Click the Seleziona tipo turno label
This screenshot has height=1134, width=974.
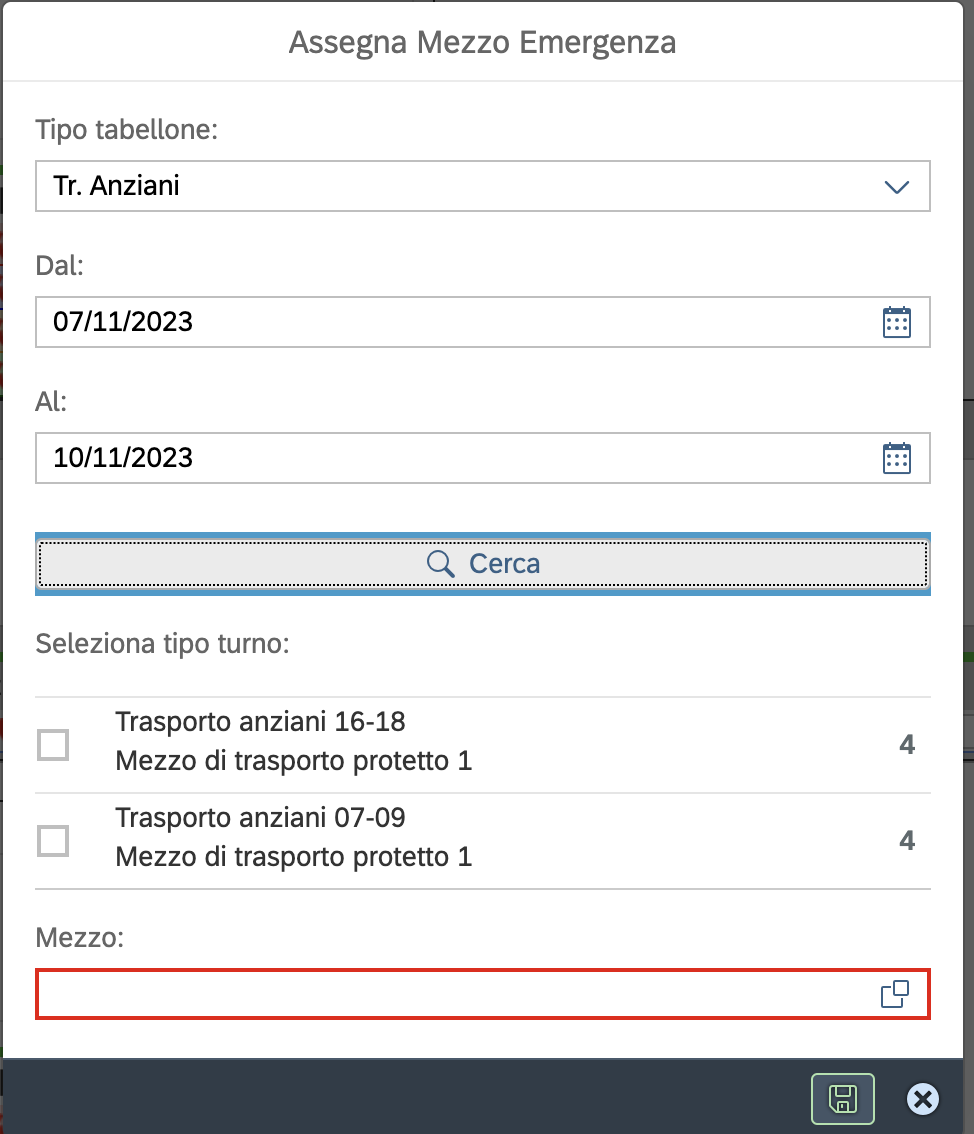[162, 643]
